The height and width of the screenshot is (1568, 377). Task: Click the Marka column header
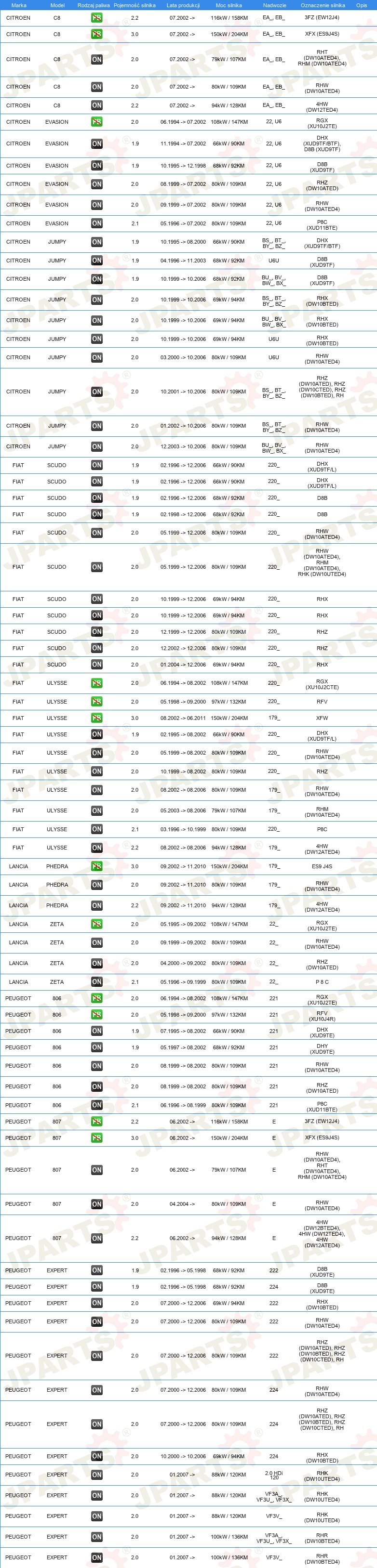pyautogui.click(x=18, y=5)
